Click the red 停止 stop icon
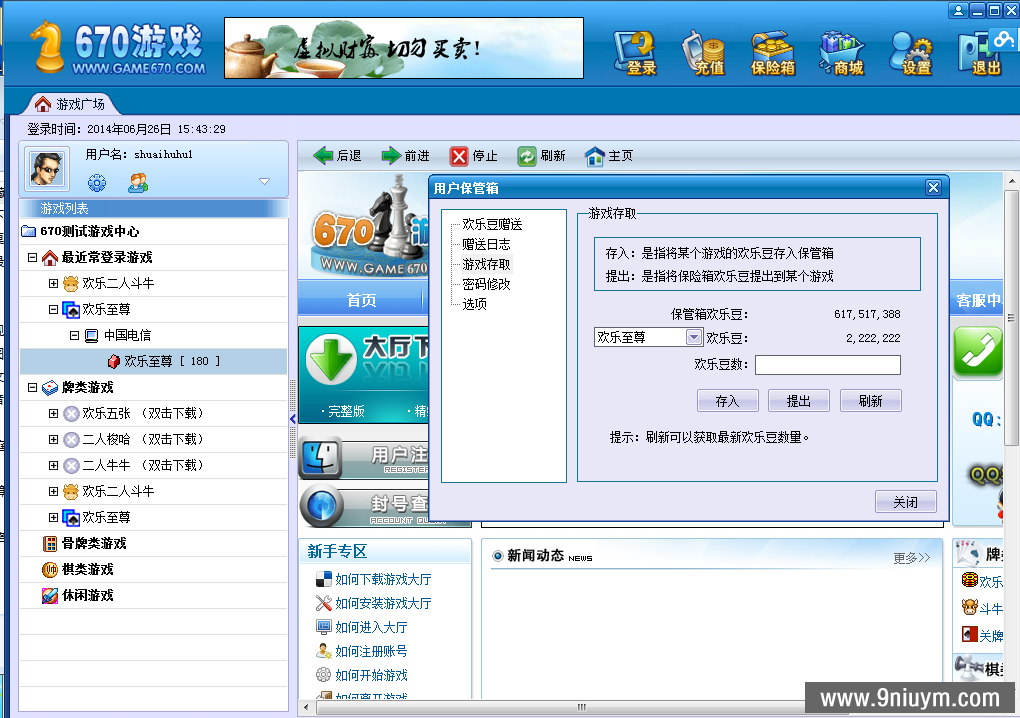 [459, 156]
